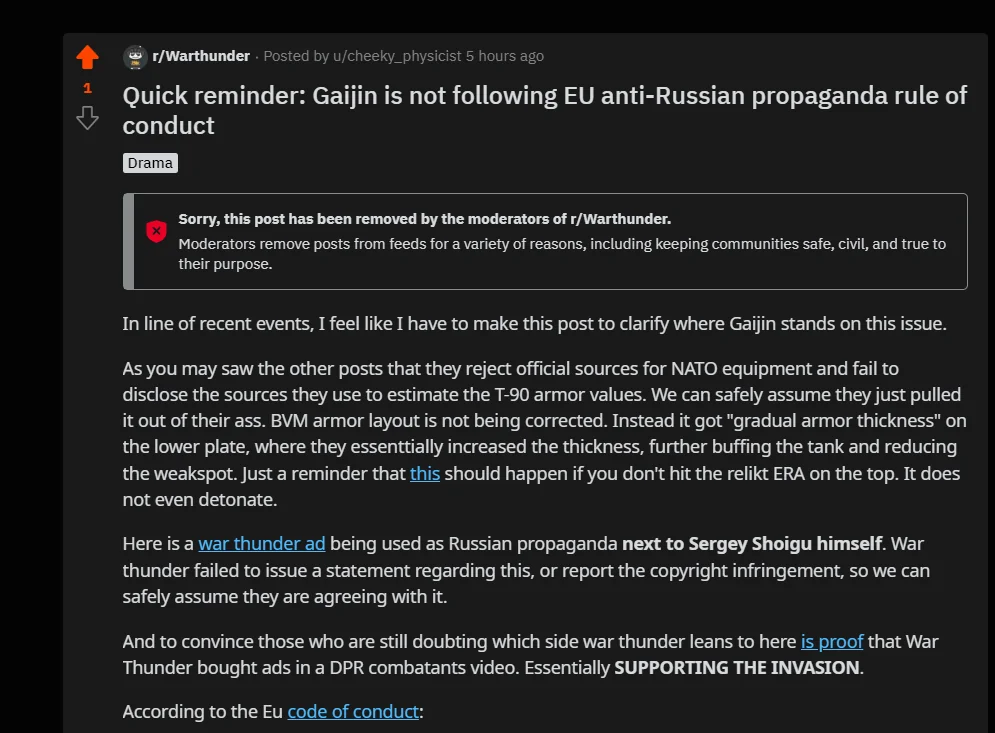Upvote the post with the orange arrow
The width and height of the screenshot is (995, 733).
point(88,57)
